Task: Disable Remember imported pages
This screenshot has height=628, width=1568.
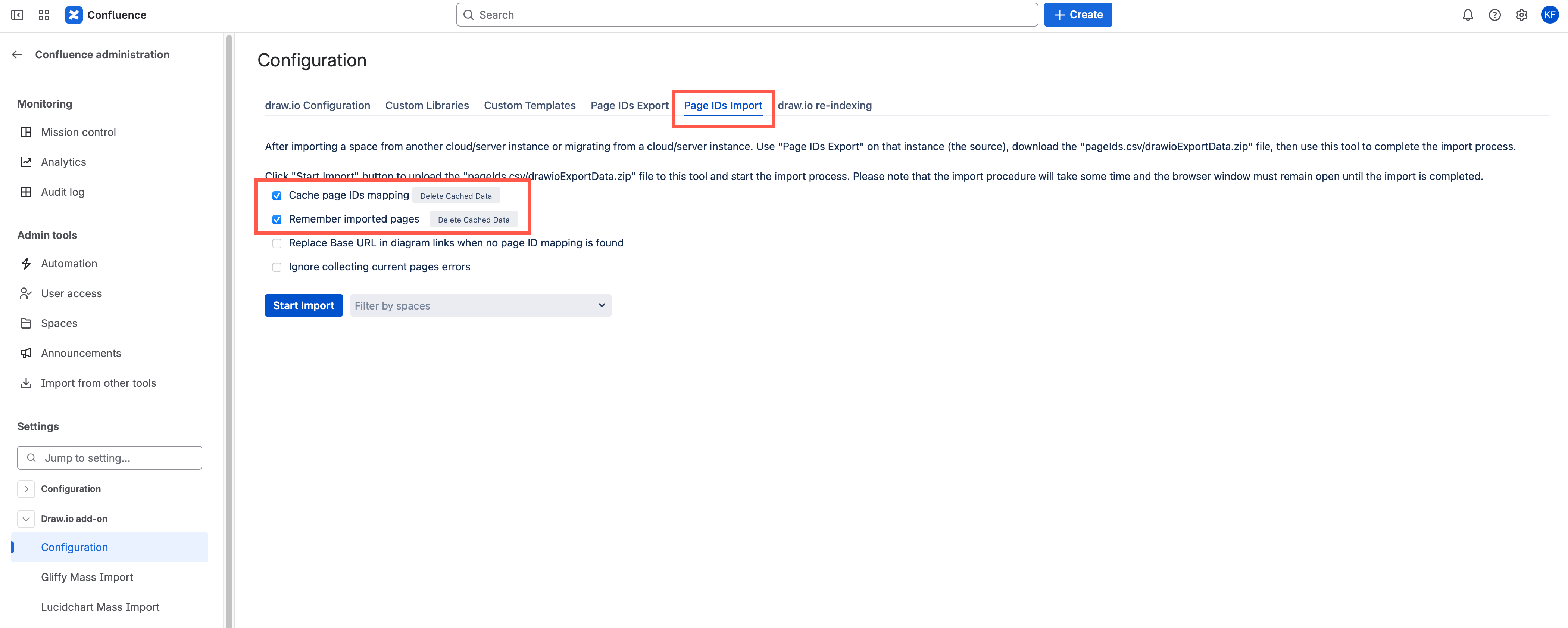Action: 277,219
